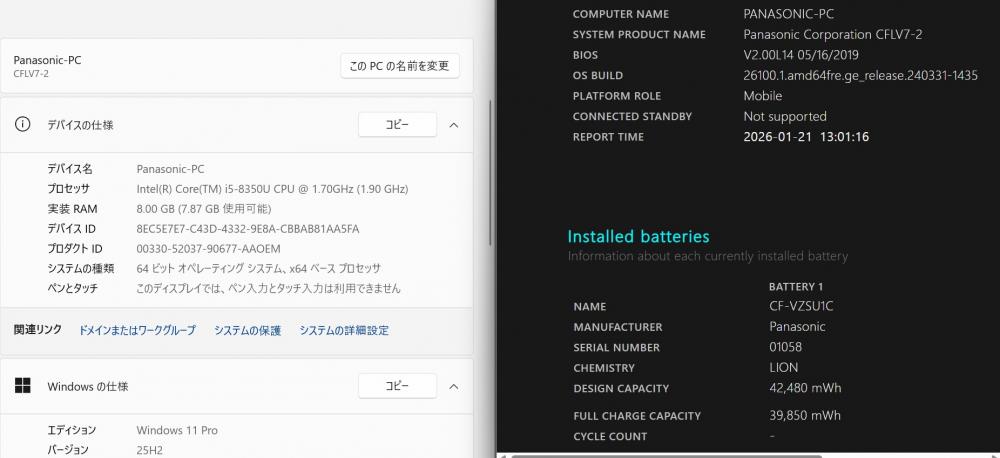The width and height of the screenshot is (1000, 458).
Task: Select battery manufacturer value Panasonic
Action: [797, 327]
